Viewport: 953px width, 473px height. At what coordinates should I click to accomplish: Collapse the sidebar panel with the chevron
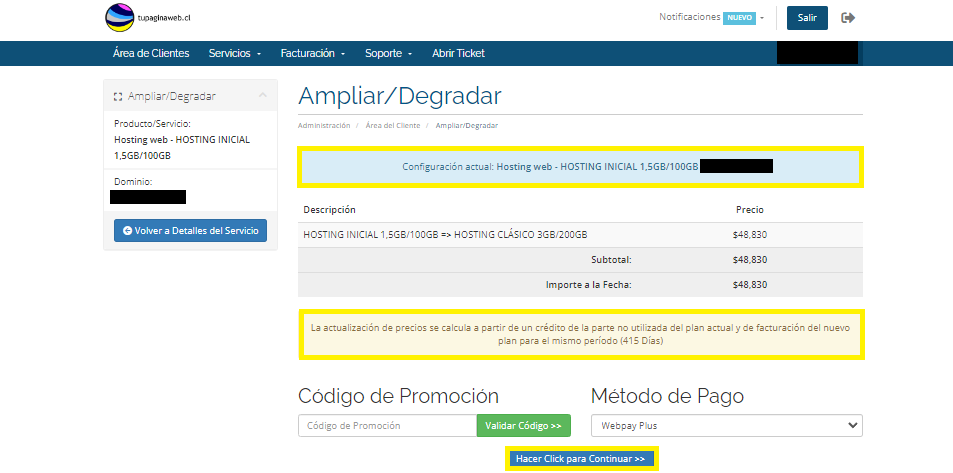tap(262, 96)
